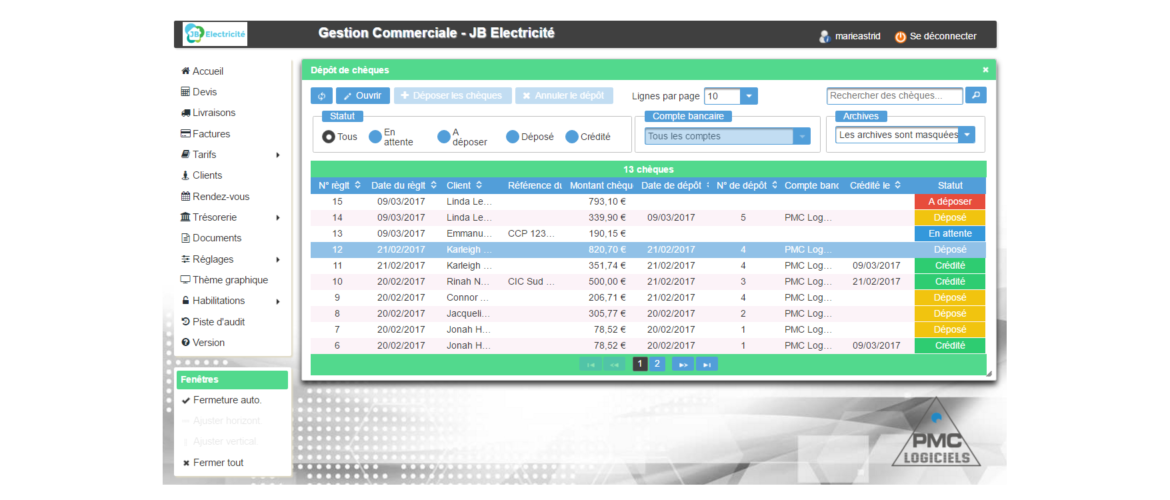
Task: Click the Rechercher des chèques search field
Action: click(x=894, y=96)
